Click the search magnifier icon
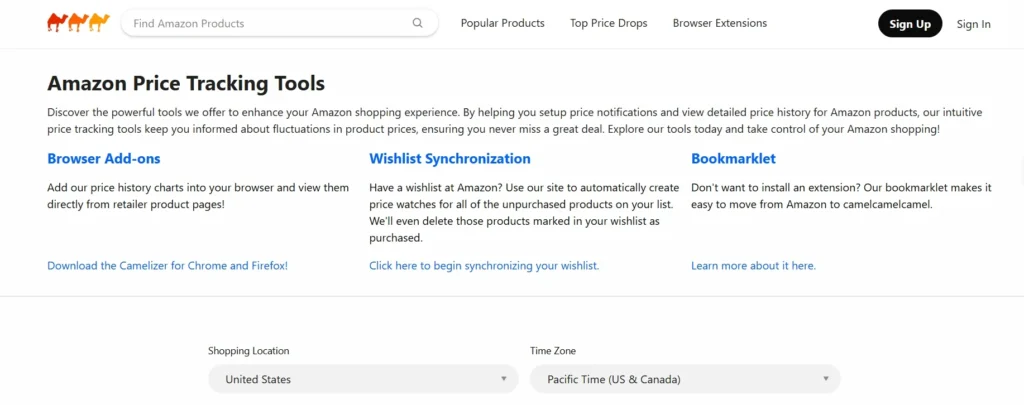Viewport: 1024px width, 405px height. coord(418,23)
